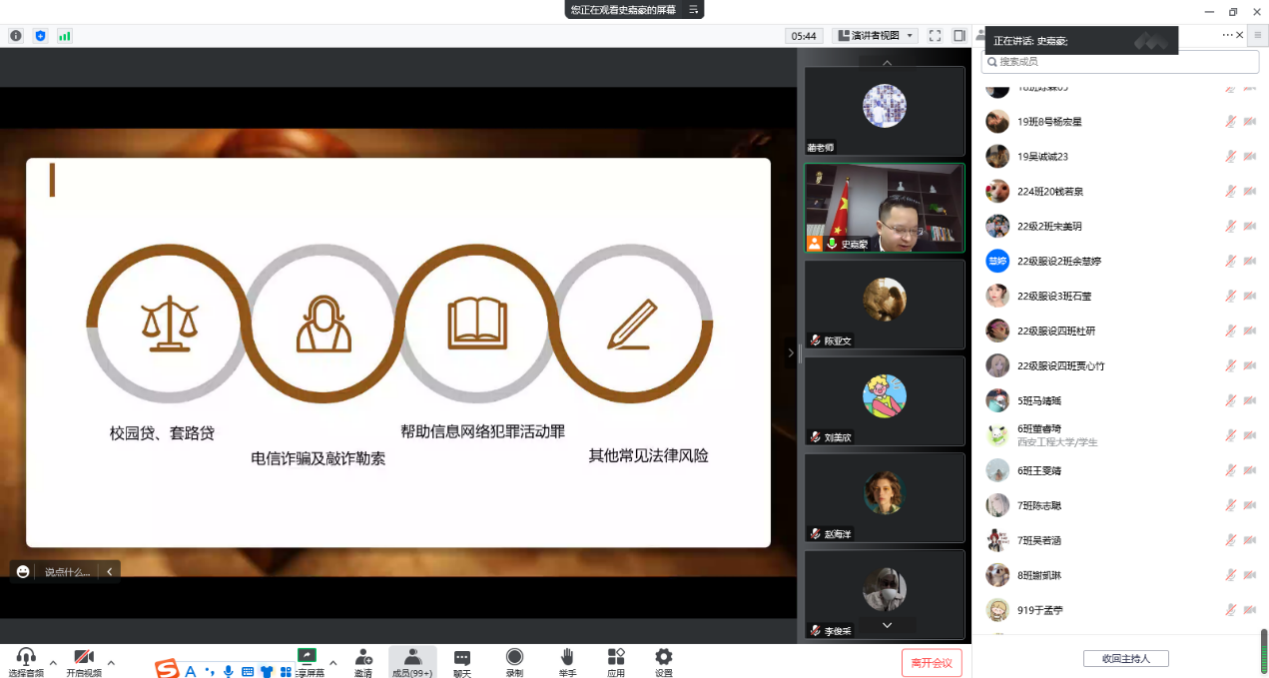The image size is (1269, 678).
Task: Click the 收回主持人 button
Action: pos(1125,659)
